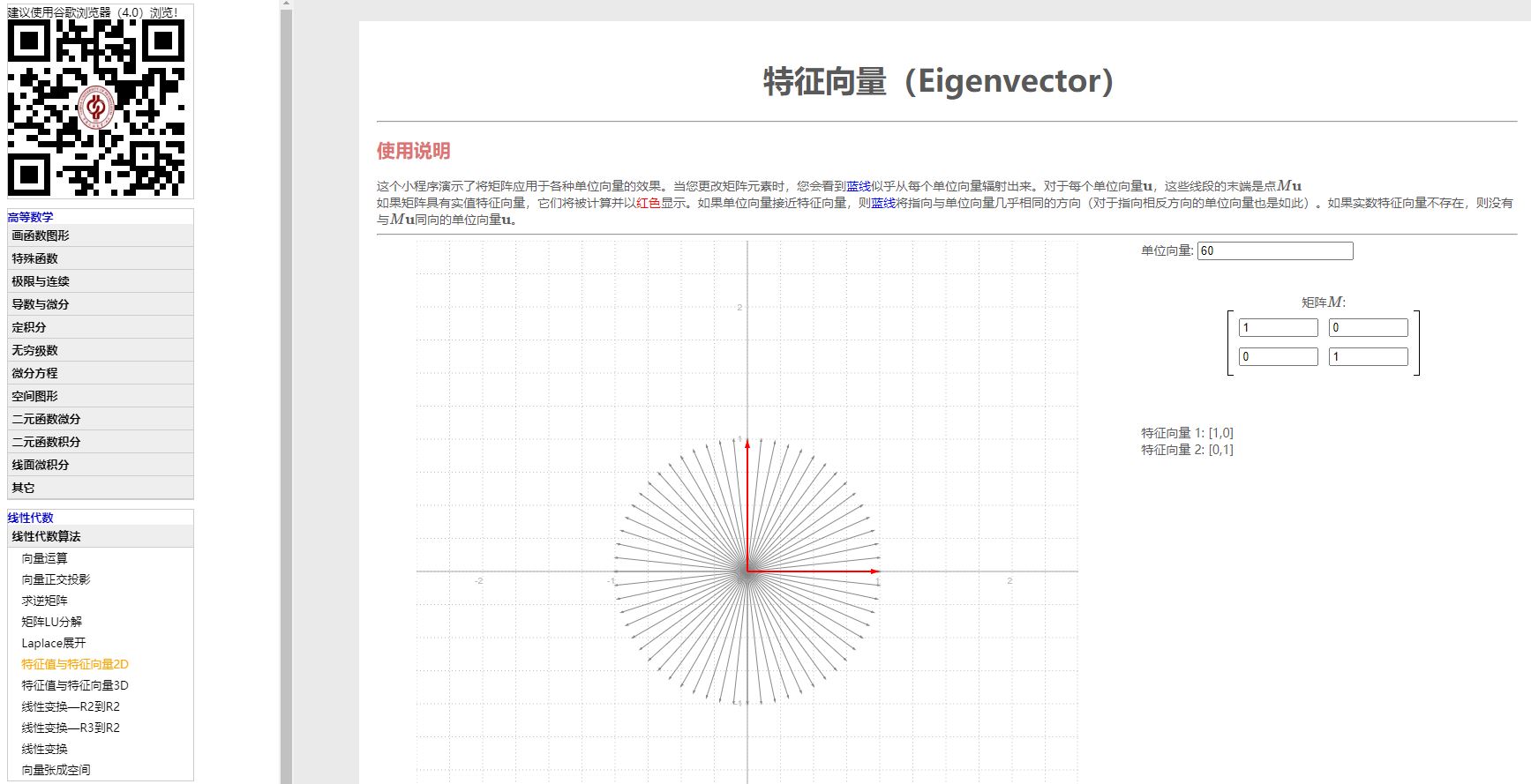Open the 高等数学 category link
The height and width of the screenshot is (784, 1531).
(x=31, y=217)
